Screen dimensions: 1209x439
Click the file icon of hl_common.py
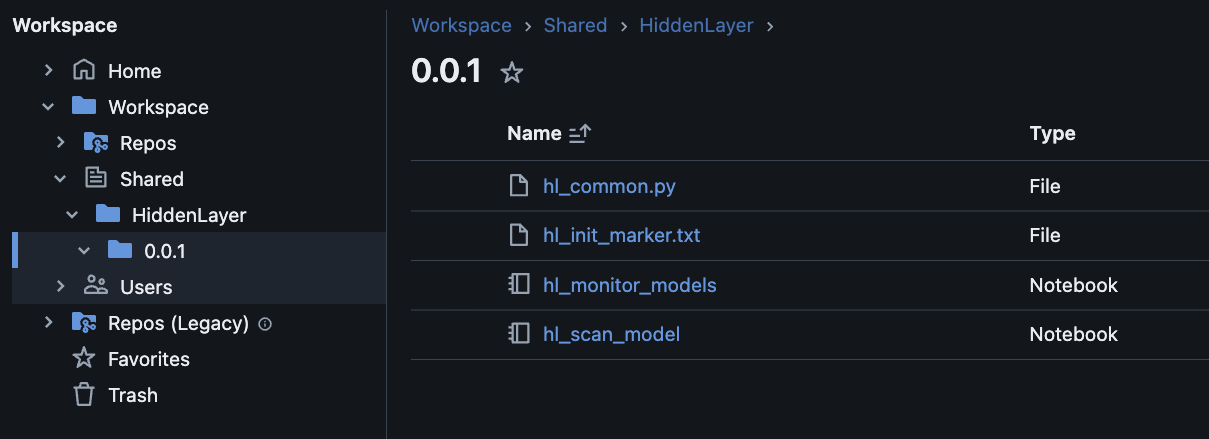(518, 186)
